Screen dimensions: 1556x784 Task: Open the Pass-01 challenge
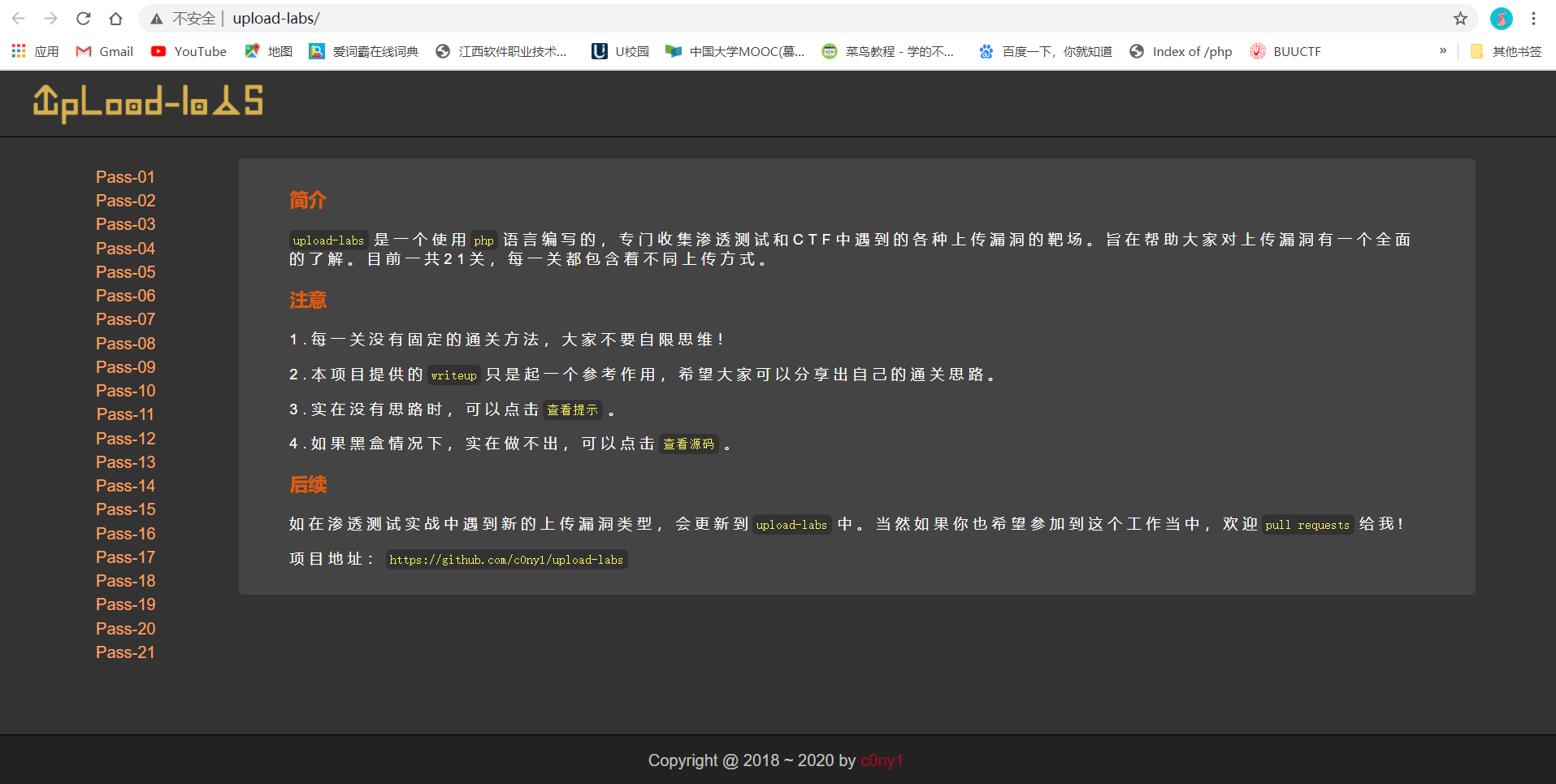pos(124,176)
